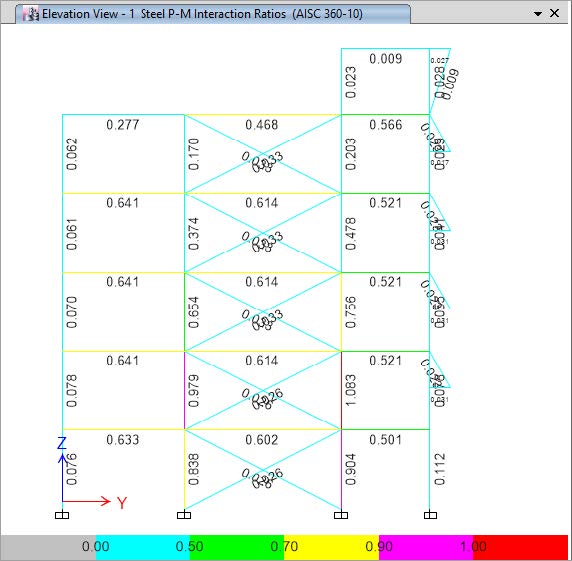This screenshot has height=561, width=572.
Task: Select base support under the 0.838 column
Action: (184, 515)
